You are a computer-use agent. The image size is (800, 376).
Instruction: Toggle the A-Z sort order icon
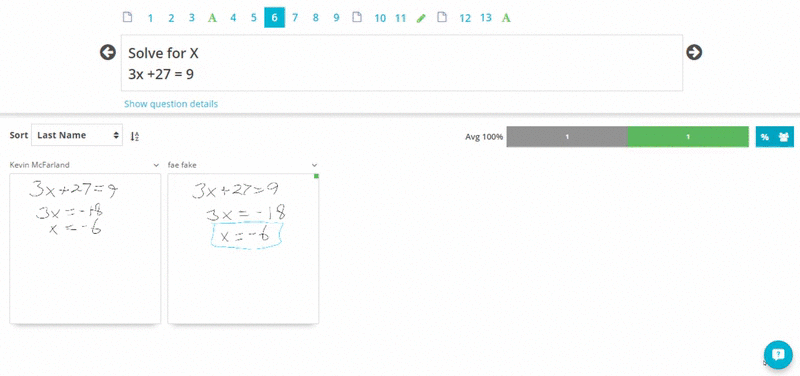point(135,136)
